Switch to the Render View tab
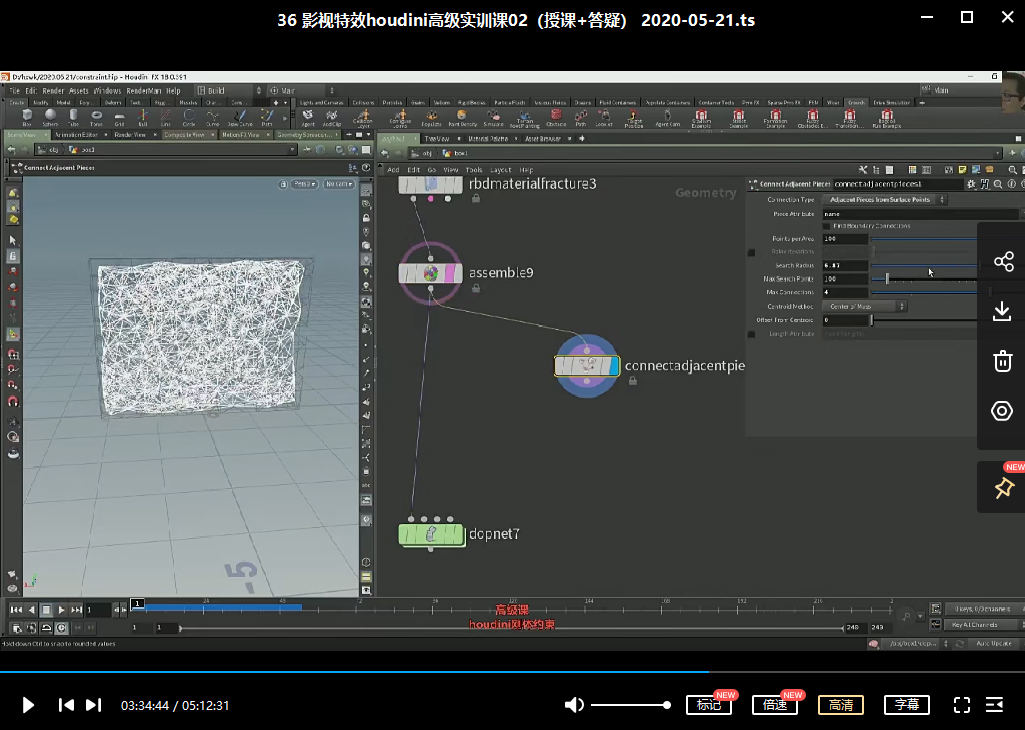The image size is (1025, 730). point(130,134)
